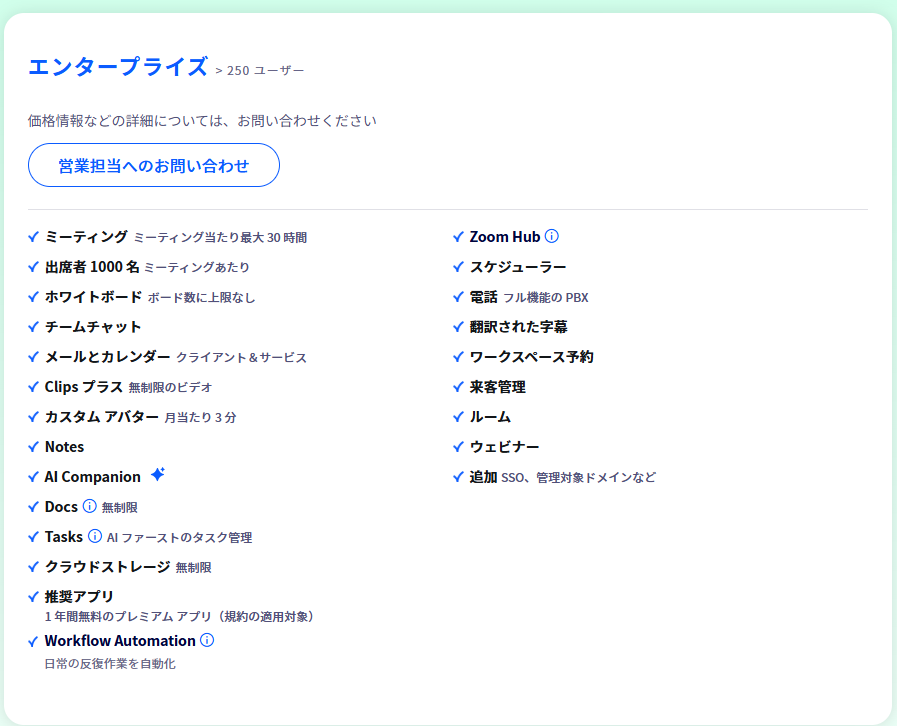The height and width of the screenshot is (726, 897).
Task: Select the 来客管理 feature item
Action: [497, 387]
